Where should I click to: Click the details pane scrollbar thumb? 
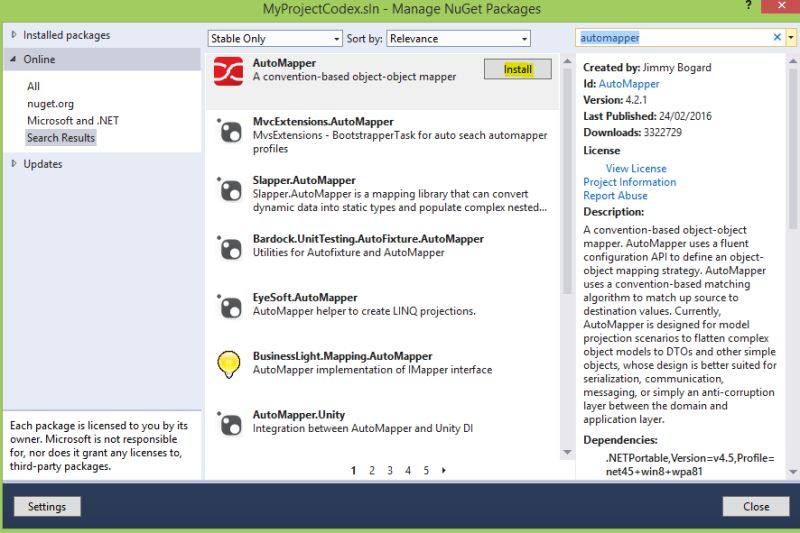(792, 149)
